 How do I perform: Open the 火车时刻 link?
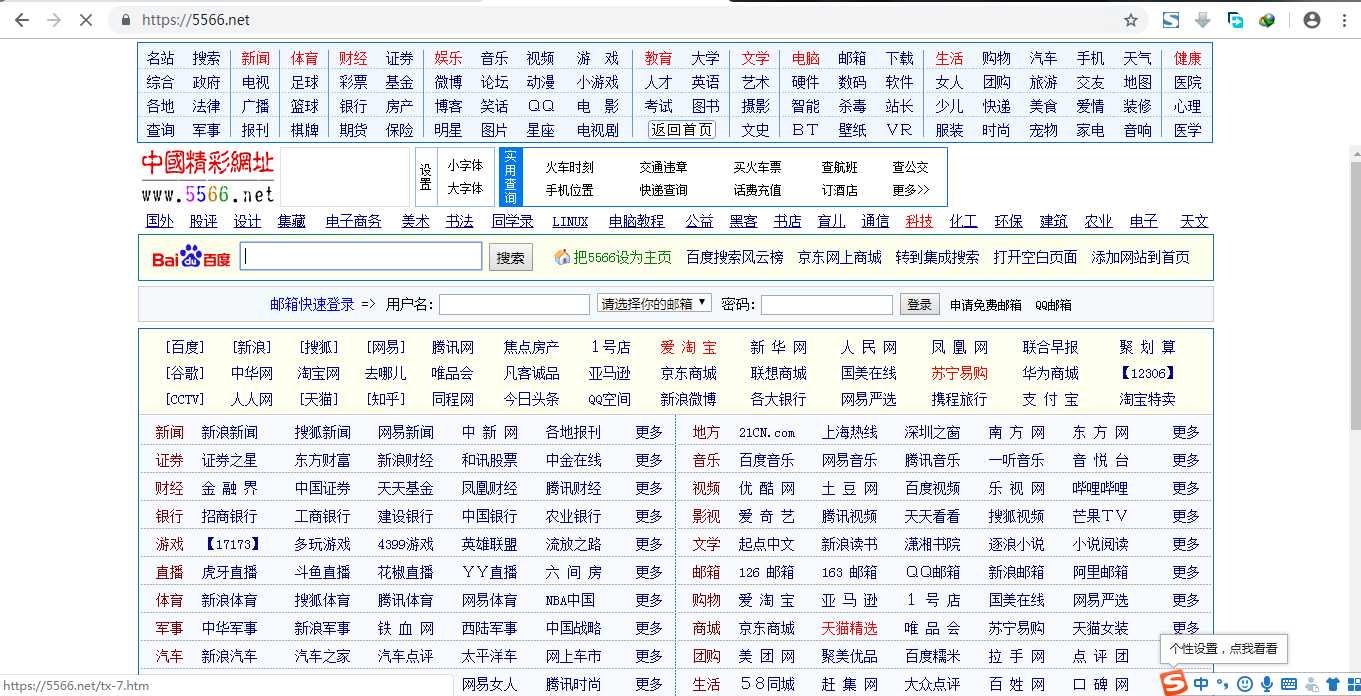tap(569, 167)
